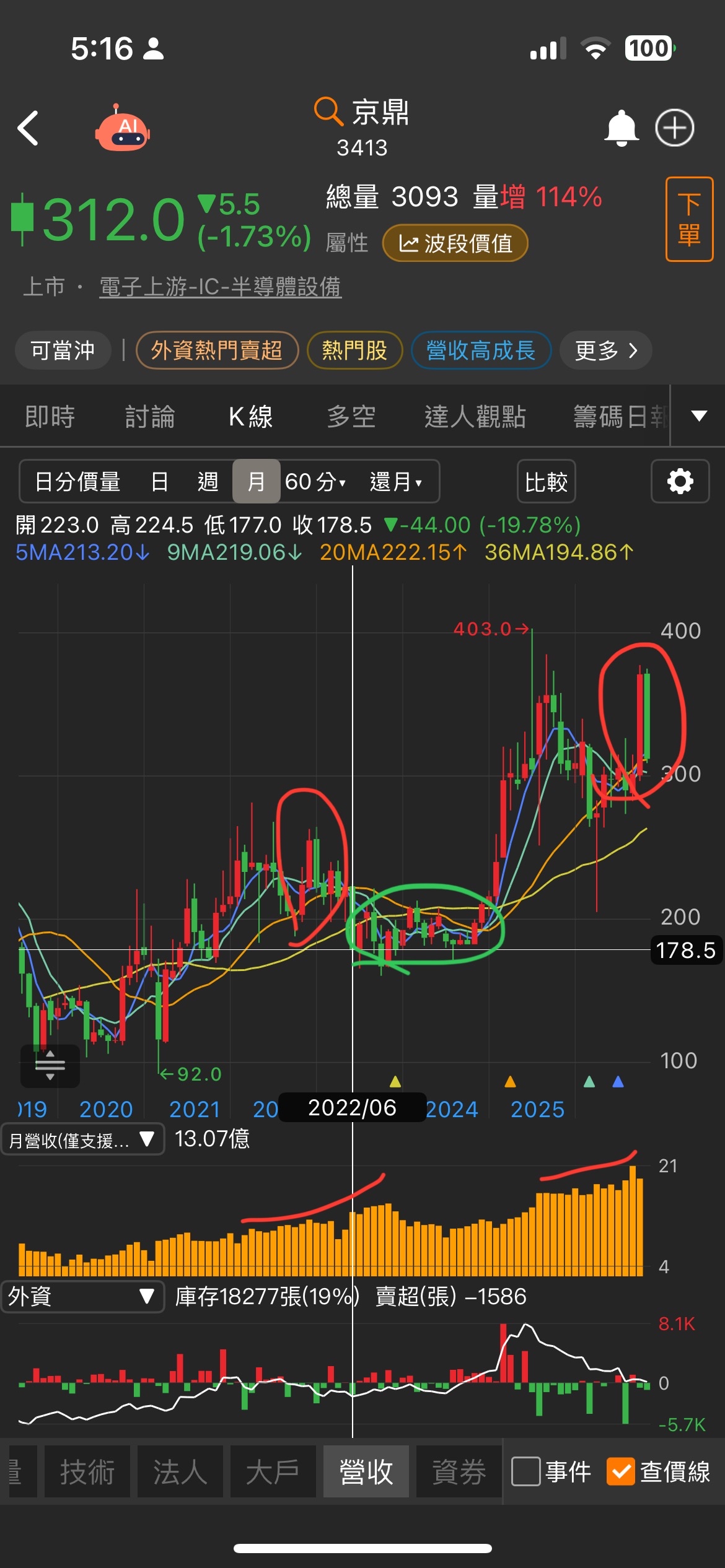Viewport: 725px width, 1568px height.
Task: Add stock to watchlist with plus icon
Action: pyautogui.click(x=675, y=128)
